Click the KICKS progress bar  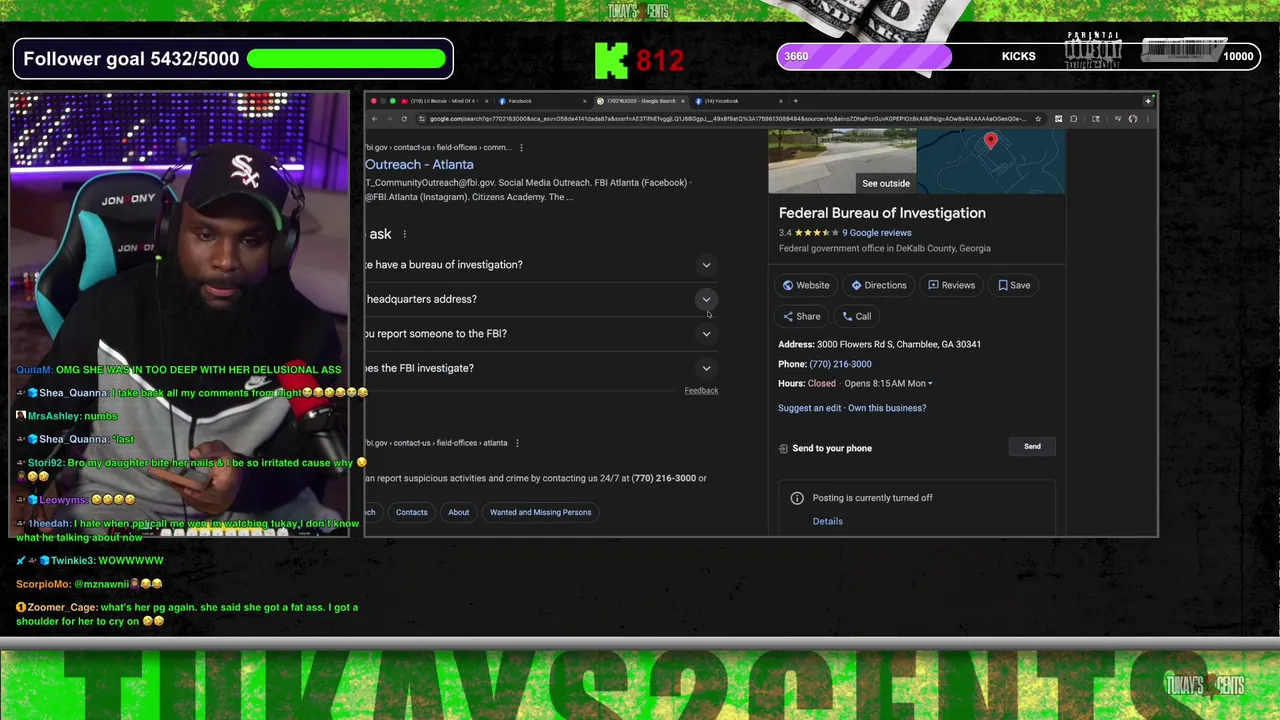point(1016,56)
